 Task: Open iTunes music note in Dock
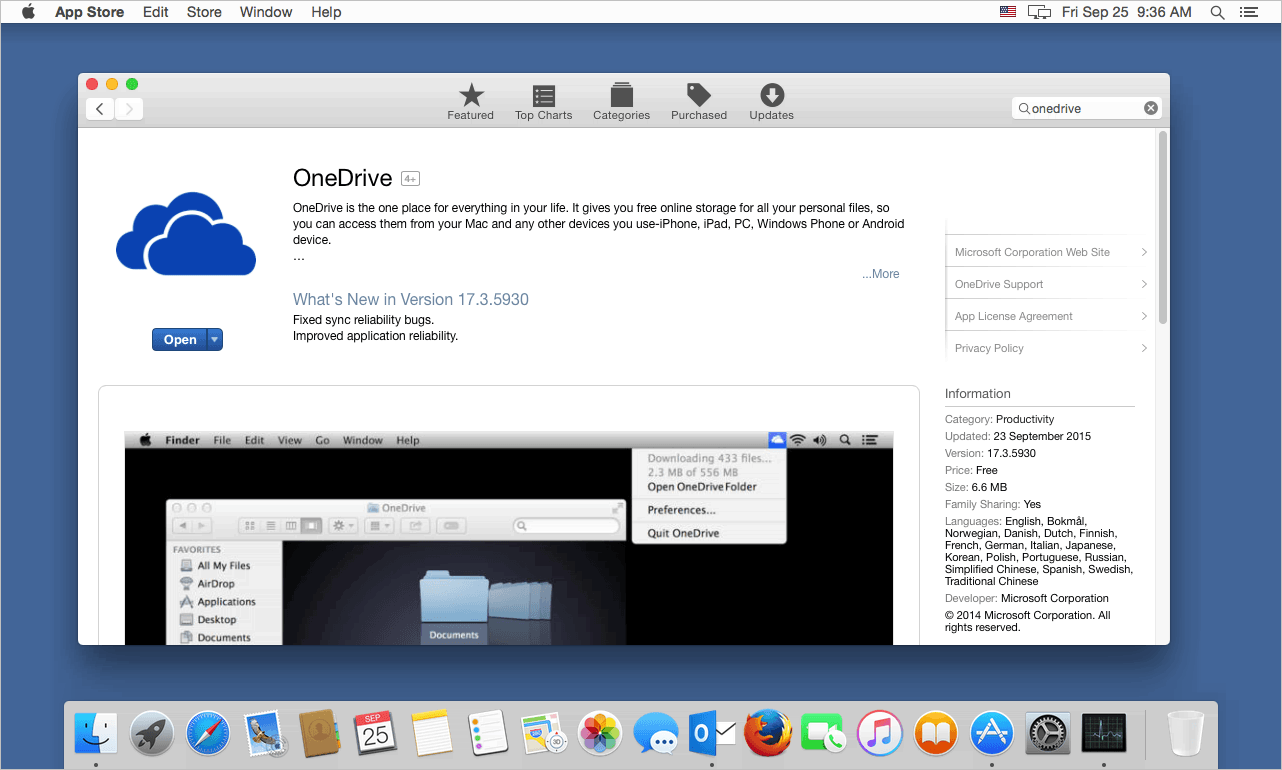pos(880,734)
